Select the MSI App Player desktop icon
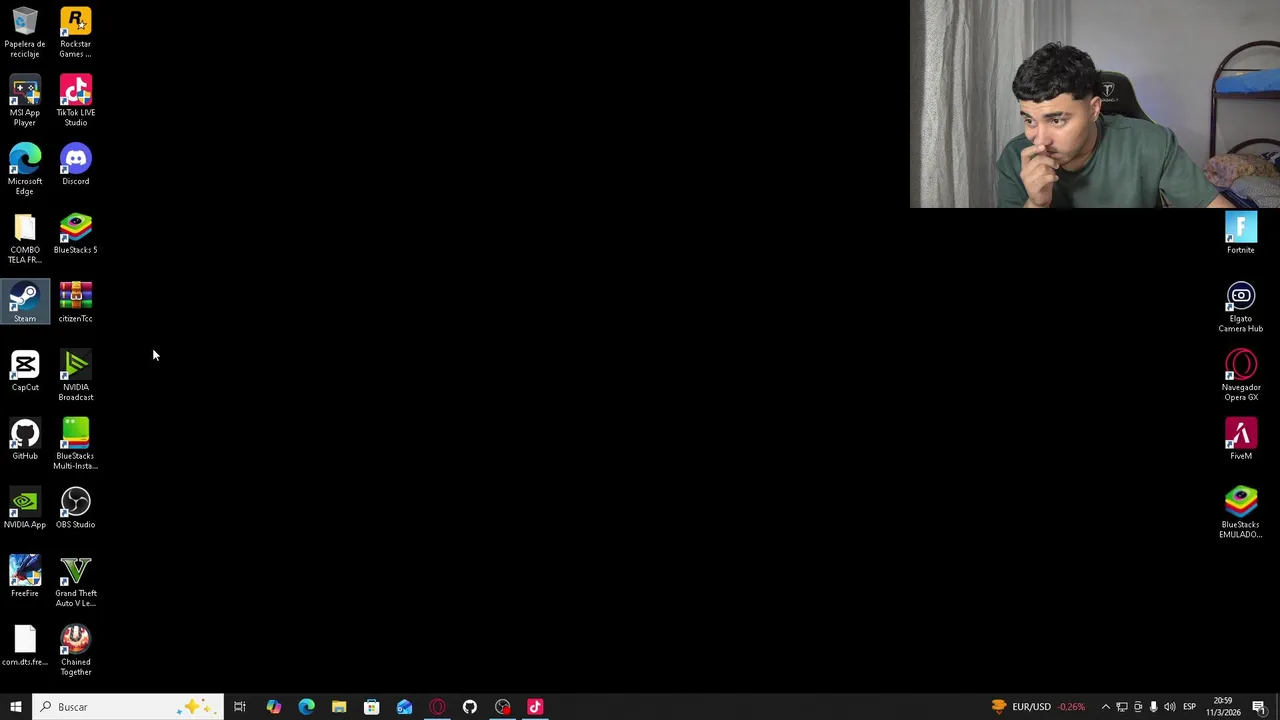Screen dimensions: 1280x720 point(25,101)
